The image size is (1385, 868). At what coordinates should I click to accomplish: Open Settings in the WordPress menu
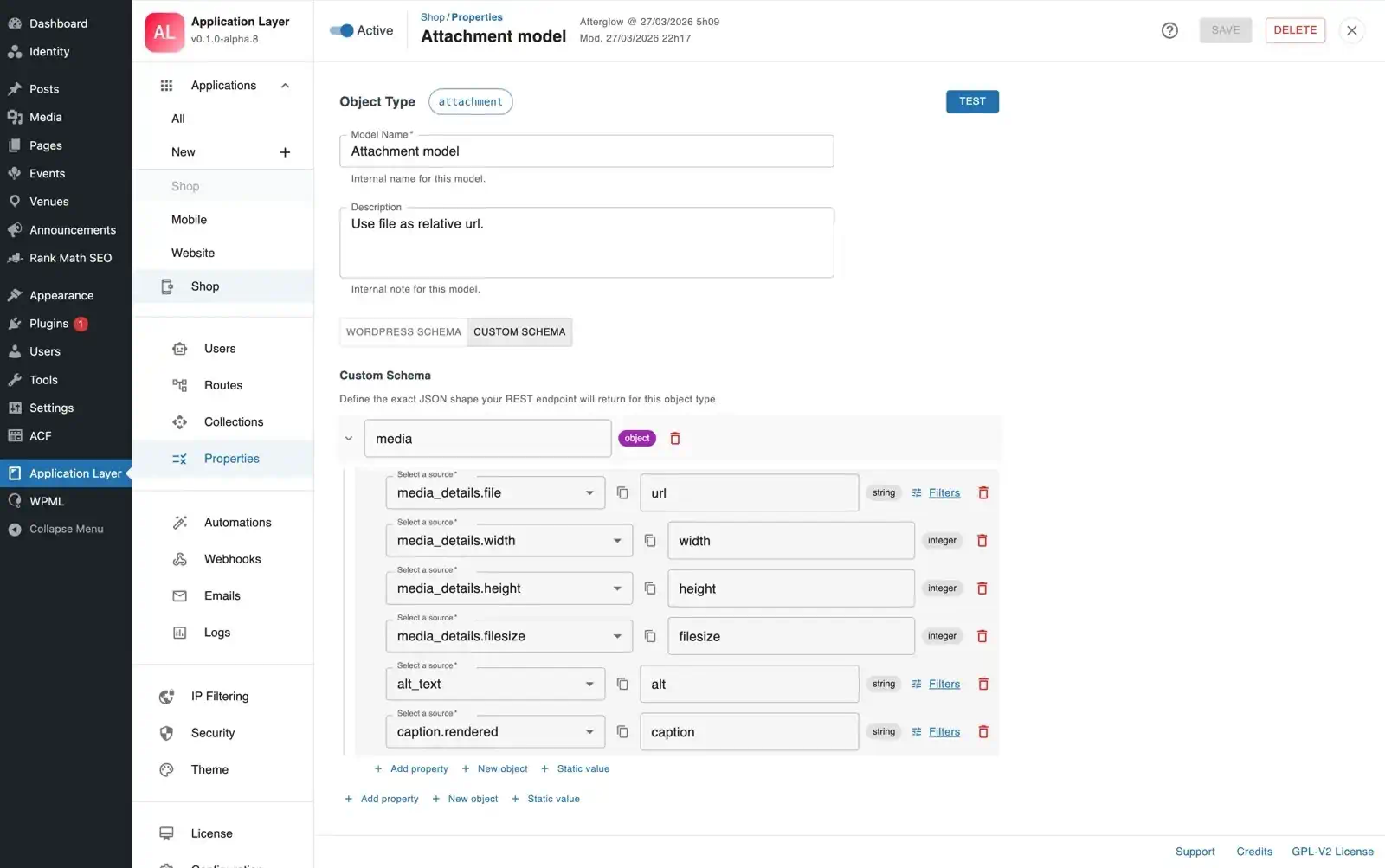(x=52, y=408)
